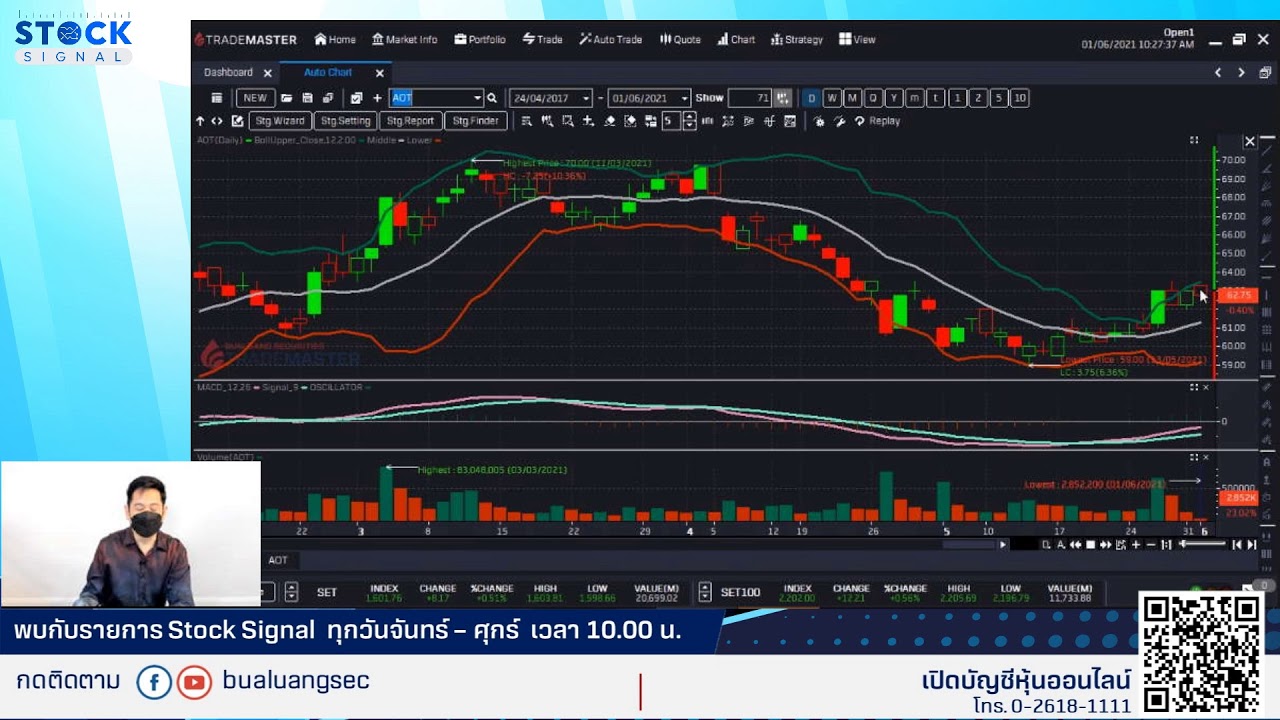Screen dimensions: 1280x720
Task: Select the 10 minute period button
Action: click(x=1020, y=98)
